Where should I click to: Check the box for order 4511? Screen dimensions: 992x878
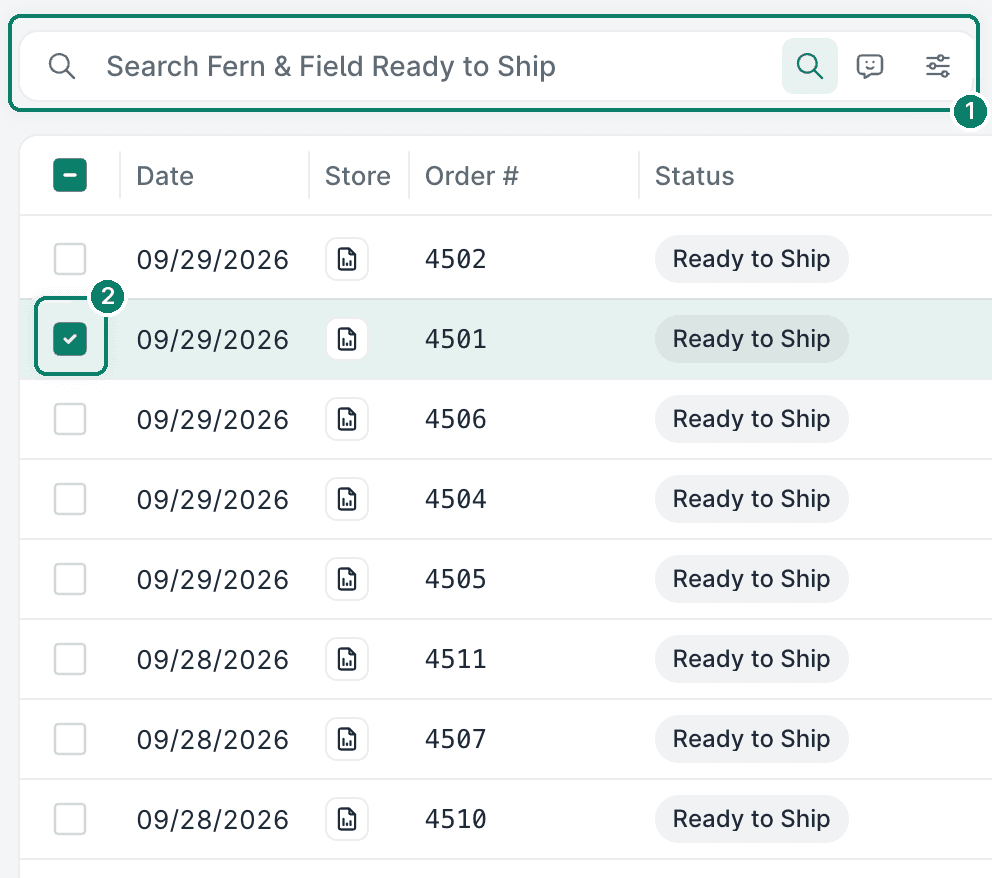[x=70, y=659]
